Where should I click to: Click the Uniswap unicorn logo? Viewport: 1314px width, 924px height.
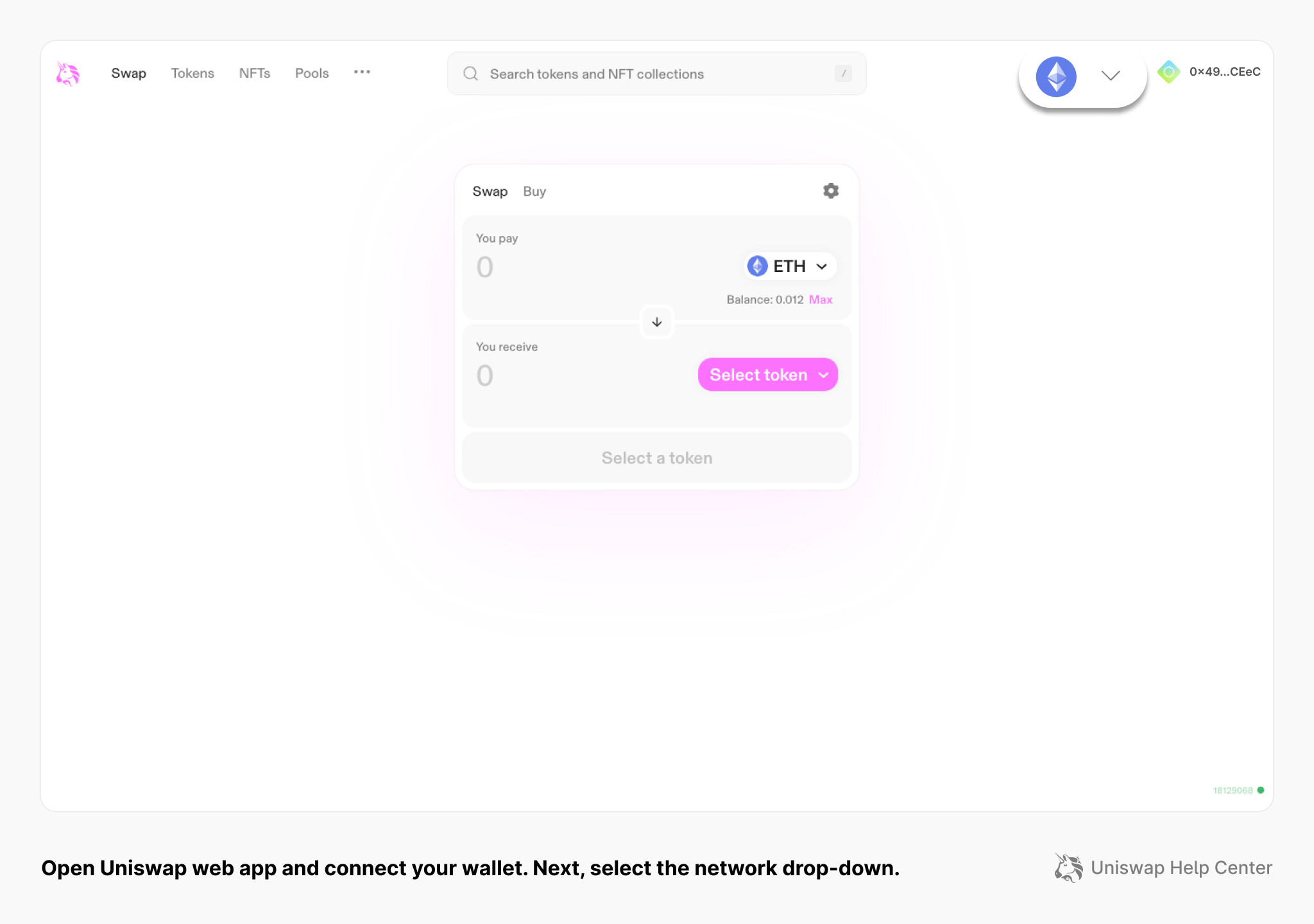[67, 73]
